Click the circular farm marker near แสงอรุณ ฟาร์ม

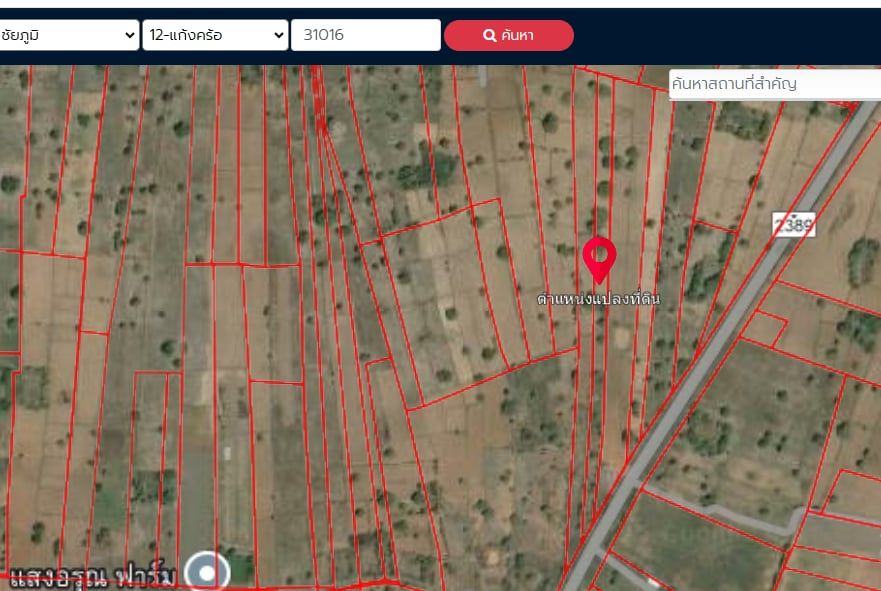coord(207,572)
